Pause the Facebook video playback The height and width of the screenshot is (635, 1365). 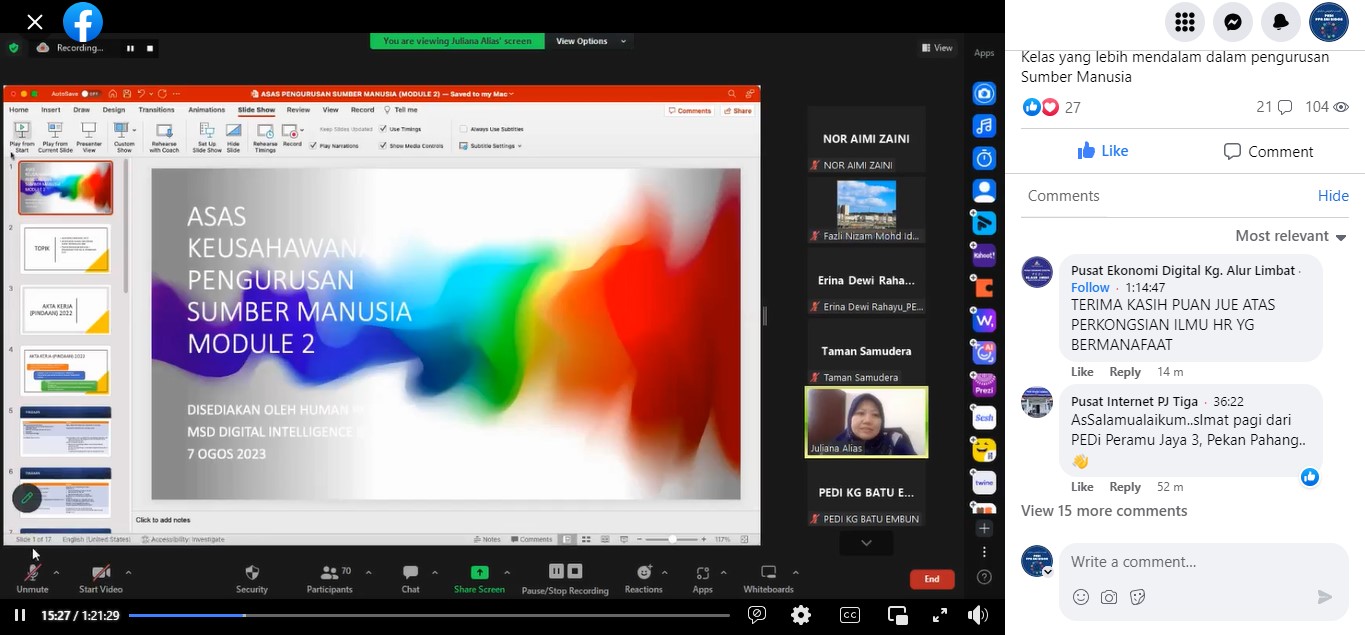19,615
